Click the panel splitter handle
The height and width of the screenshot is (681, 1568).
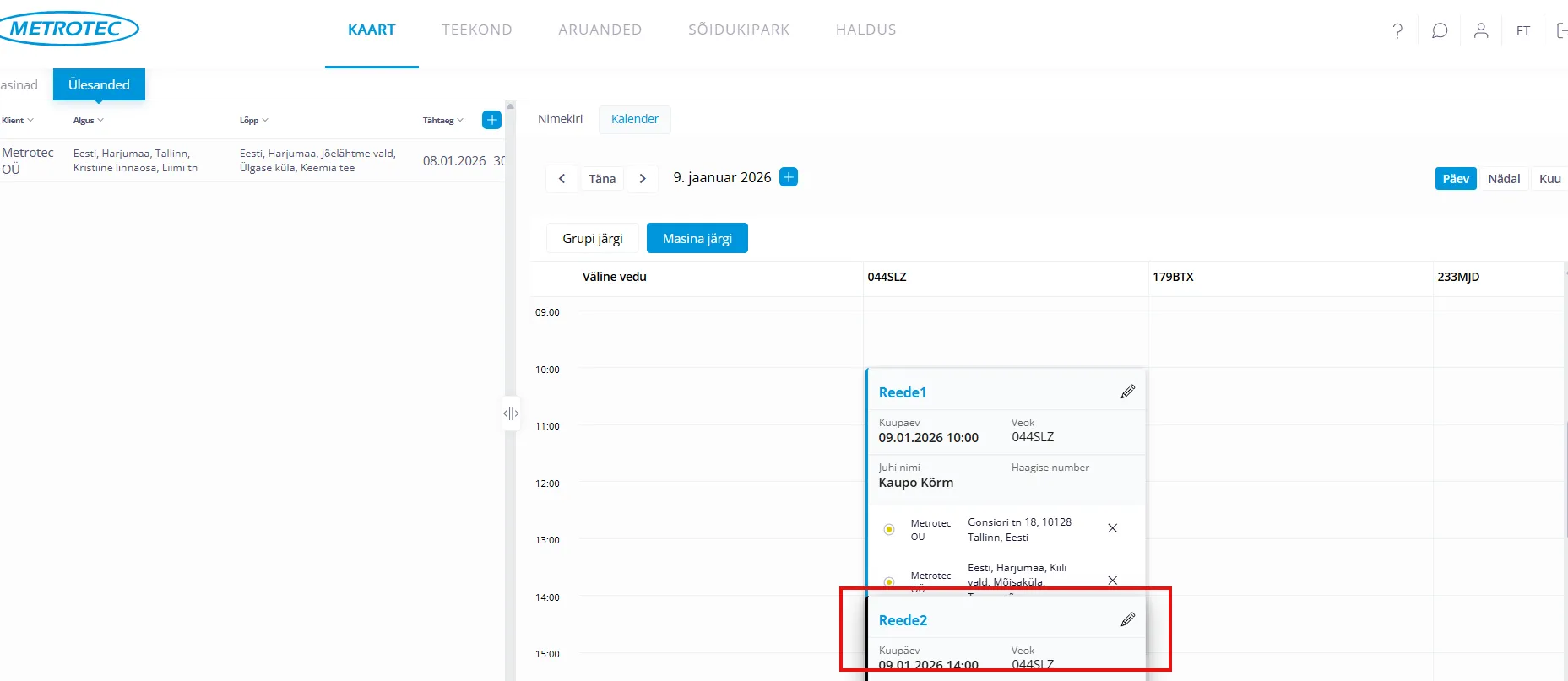pyautogui.click(x=511, y=413)
